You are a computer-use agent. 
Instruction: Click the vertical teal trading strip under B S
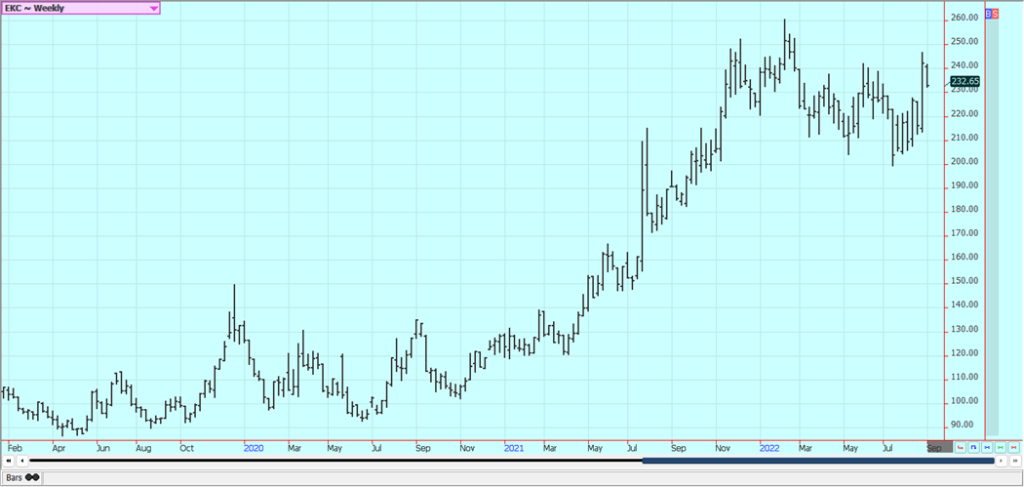click(992, 227)
